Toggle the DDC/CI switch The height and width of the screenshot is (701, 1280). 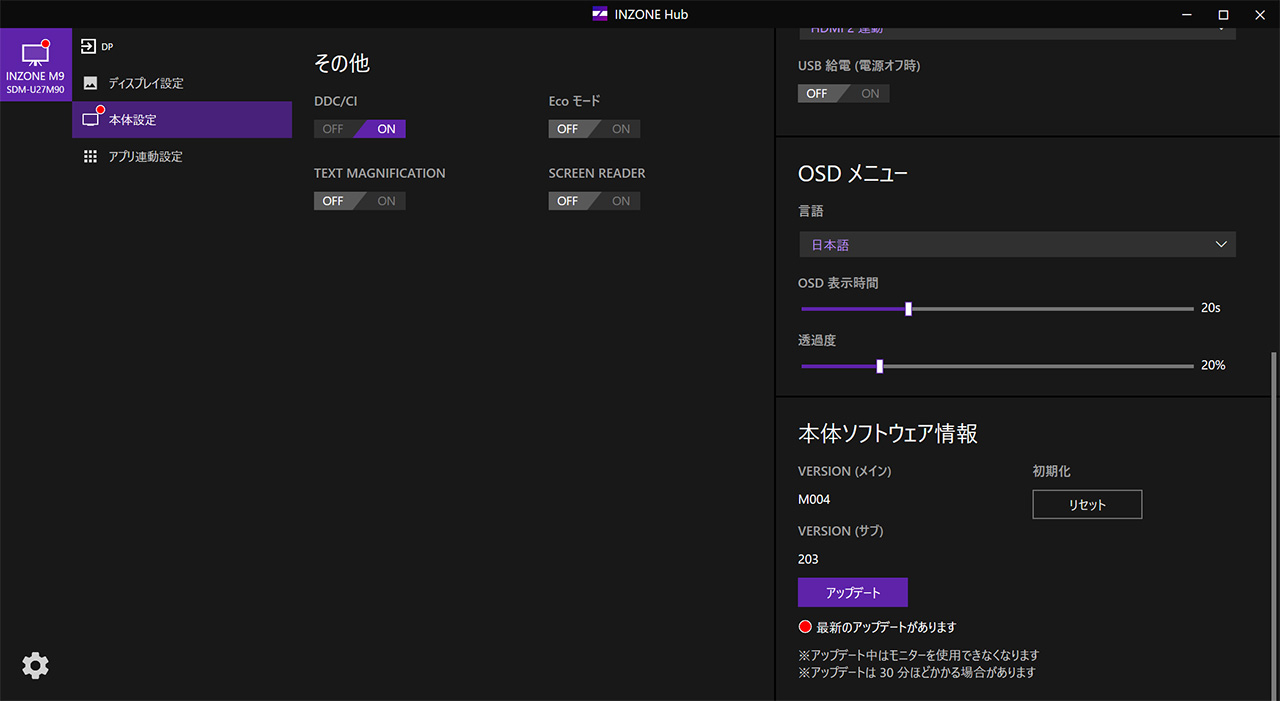point(360,129)
